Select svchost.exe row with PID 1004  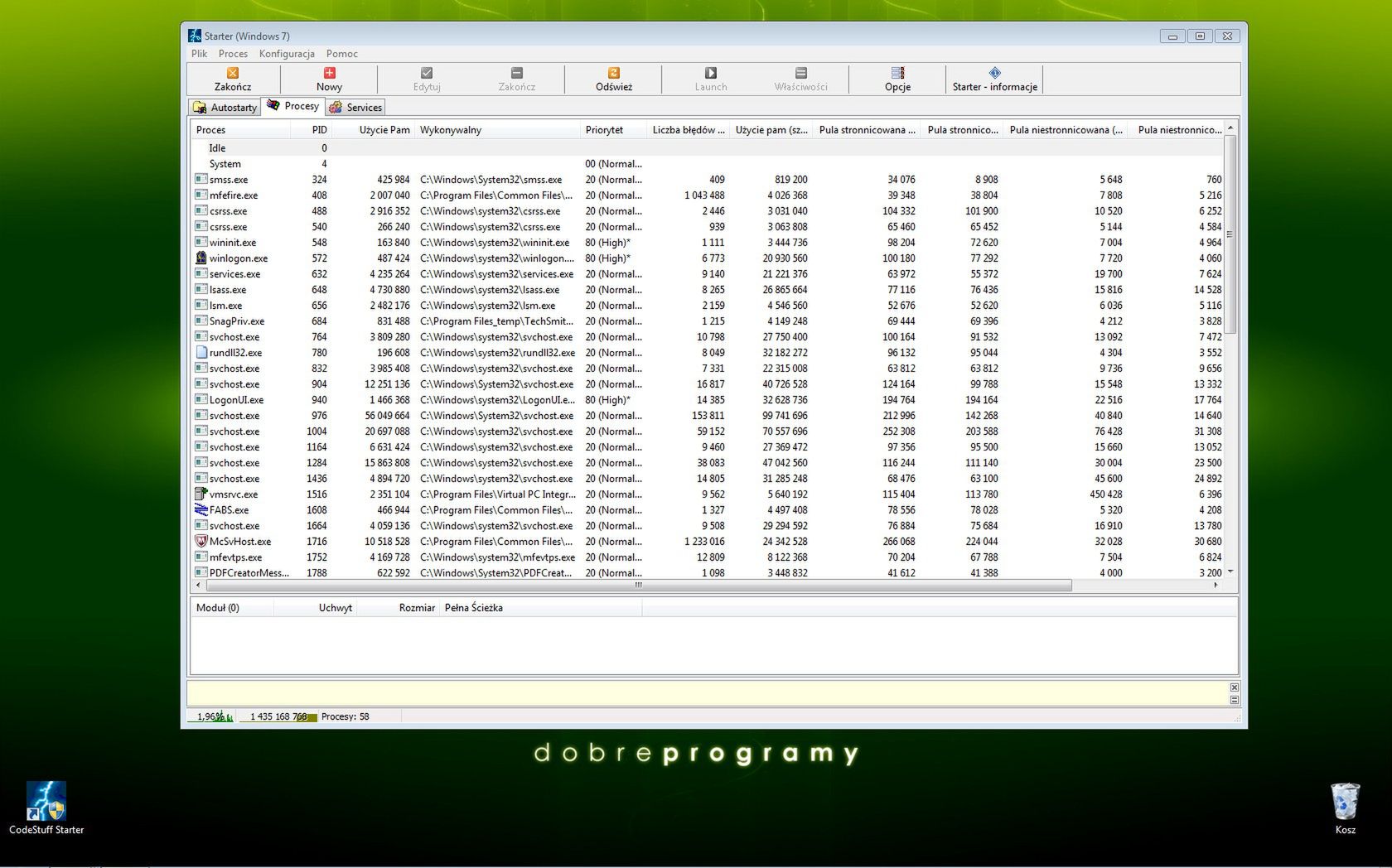708,431
